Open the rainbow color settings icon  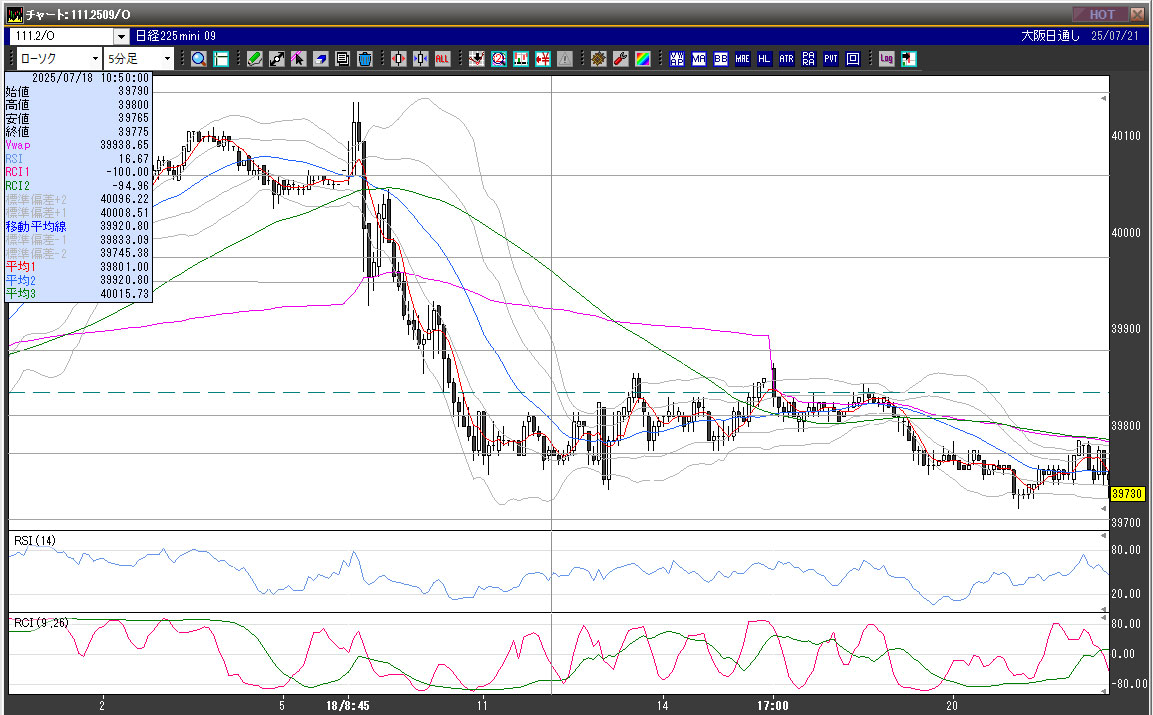(643, 59)
